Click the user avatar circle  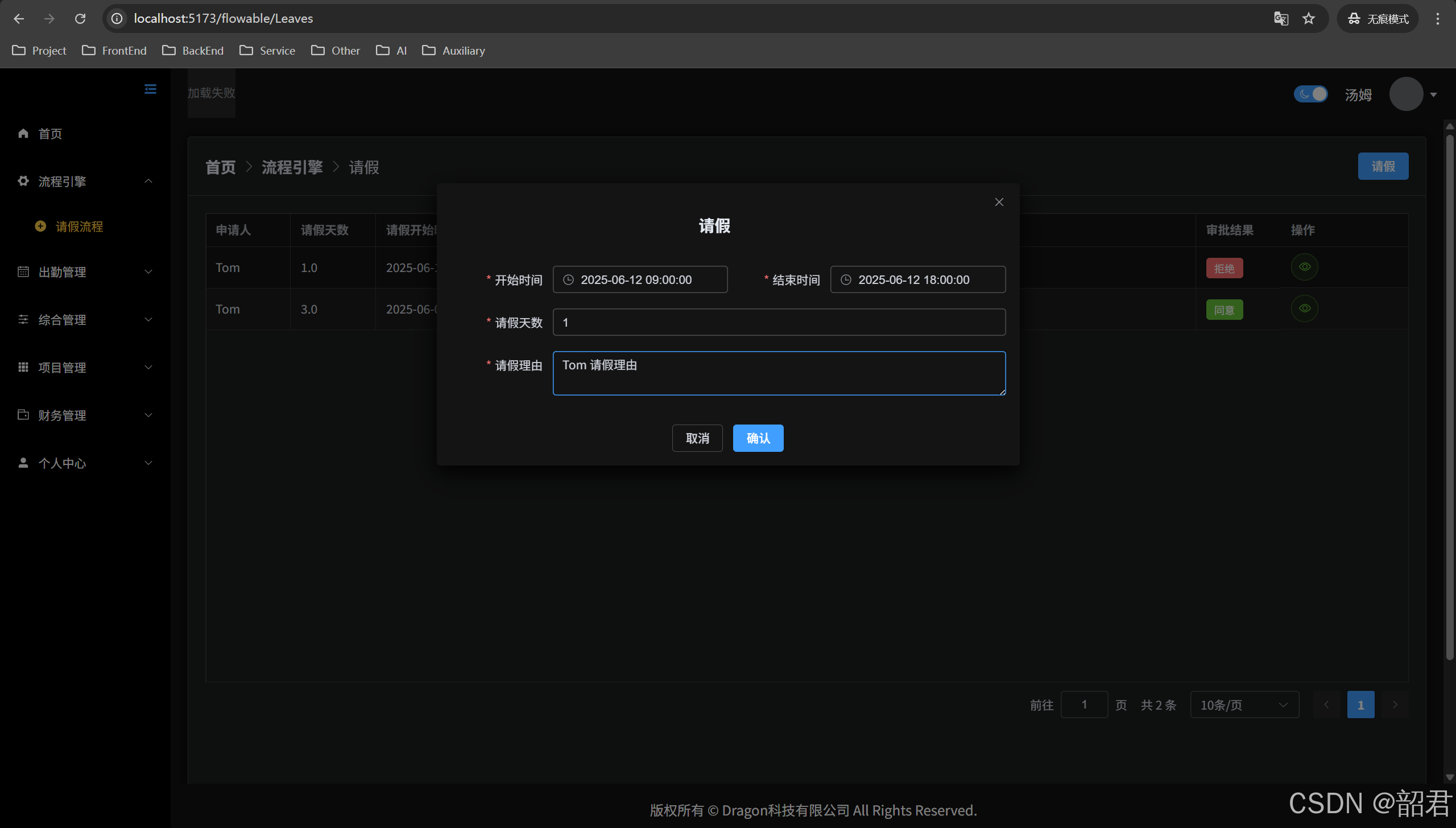(1406, 94)
